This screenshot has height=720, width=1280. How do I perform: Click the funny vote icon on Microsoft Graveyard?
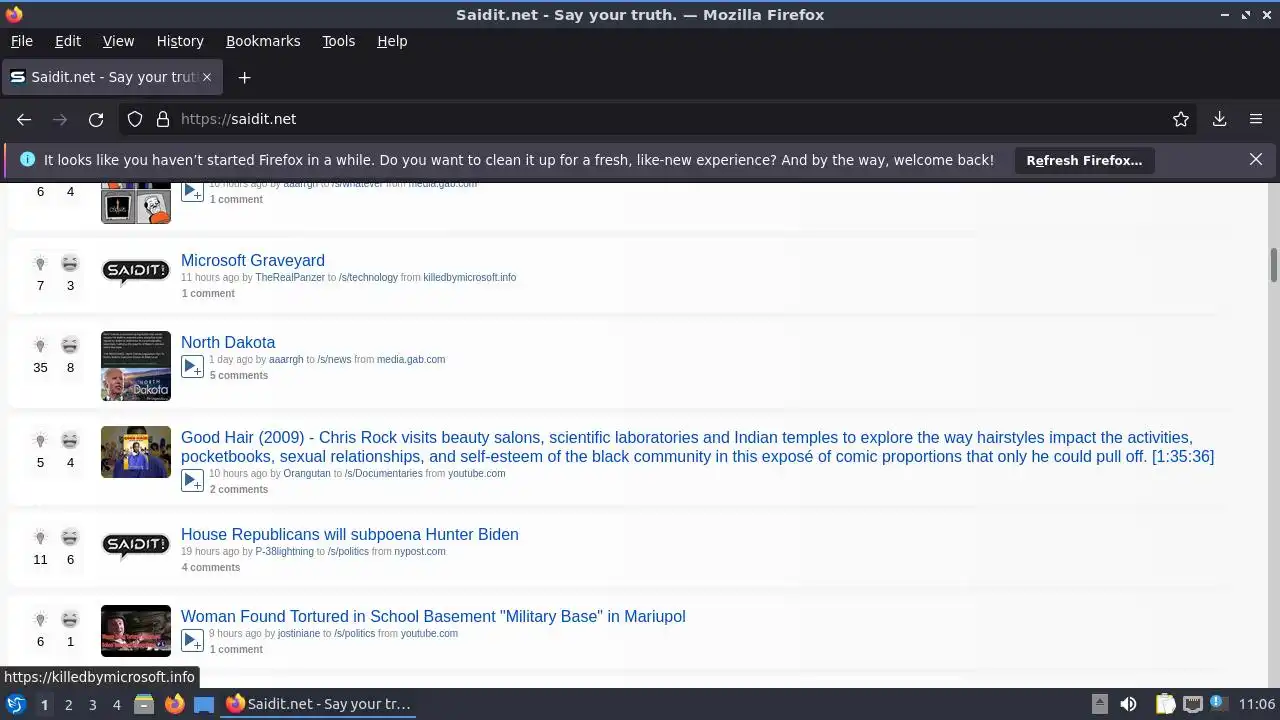click(70, 264)
